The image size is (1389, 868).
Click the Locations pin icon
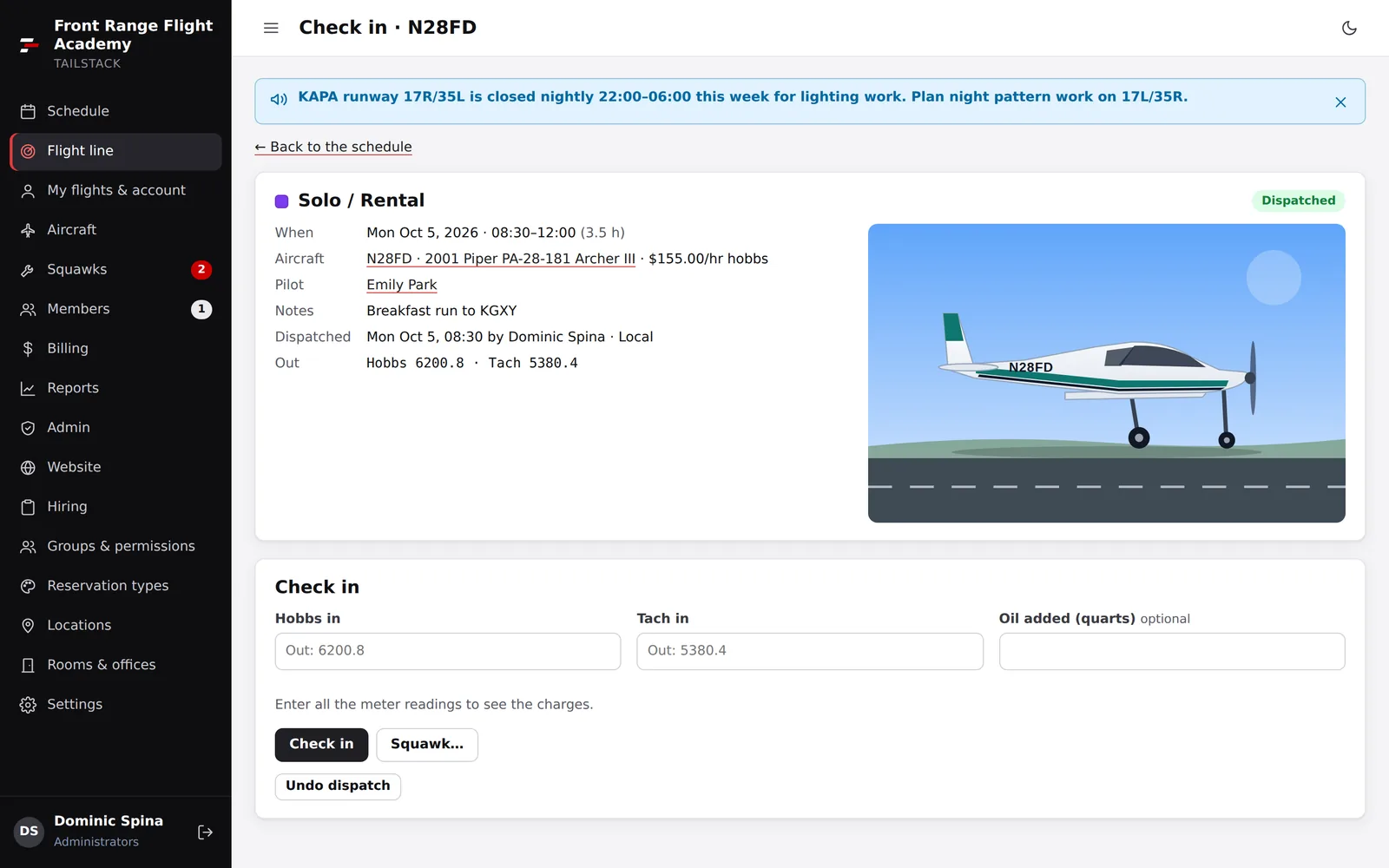click(x=28, y=626)
